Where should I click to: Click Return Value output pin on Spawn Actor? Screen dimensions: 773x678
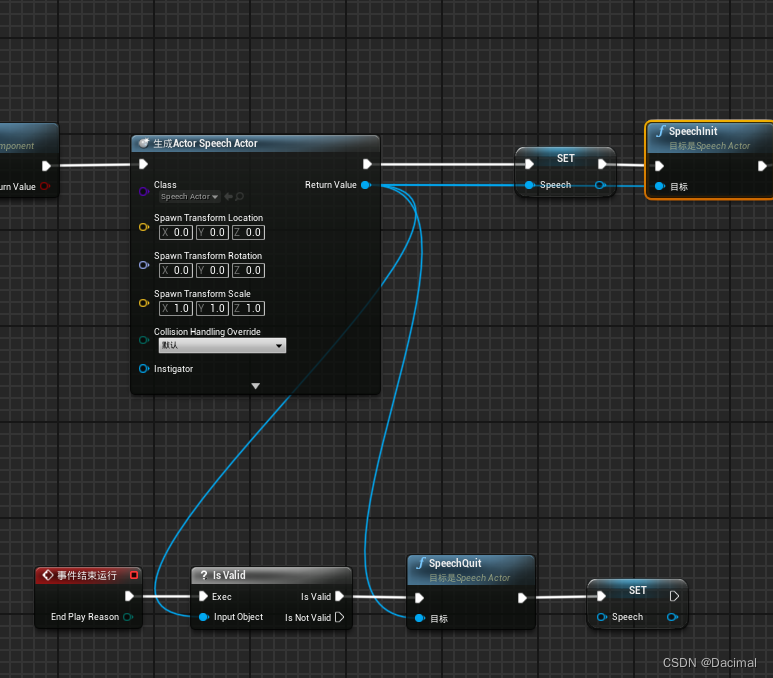click(x=366, y=185)
